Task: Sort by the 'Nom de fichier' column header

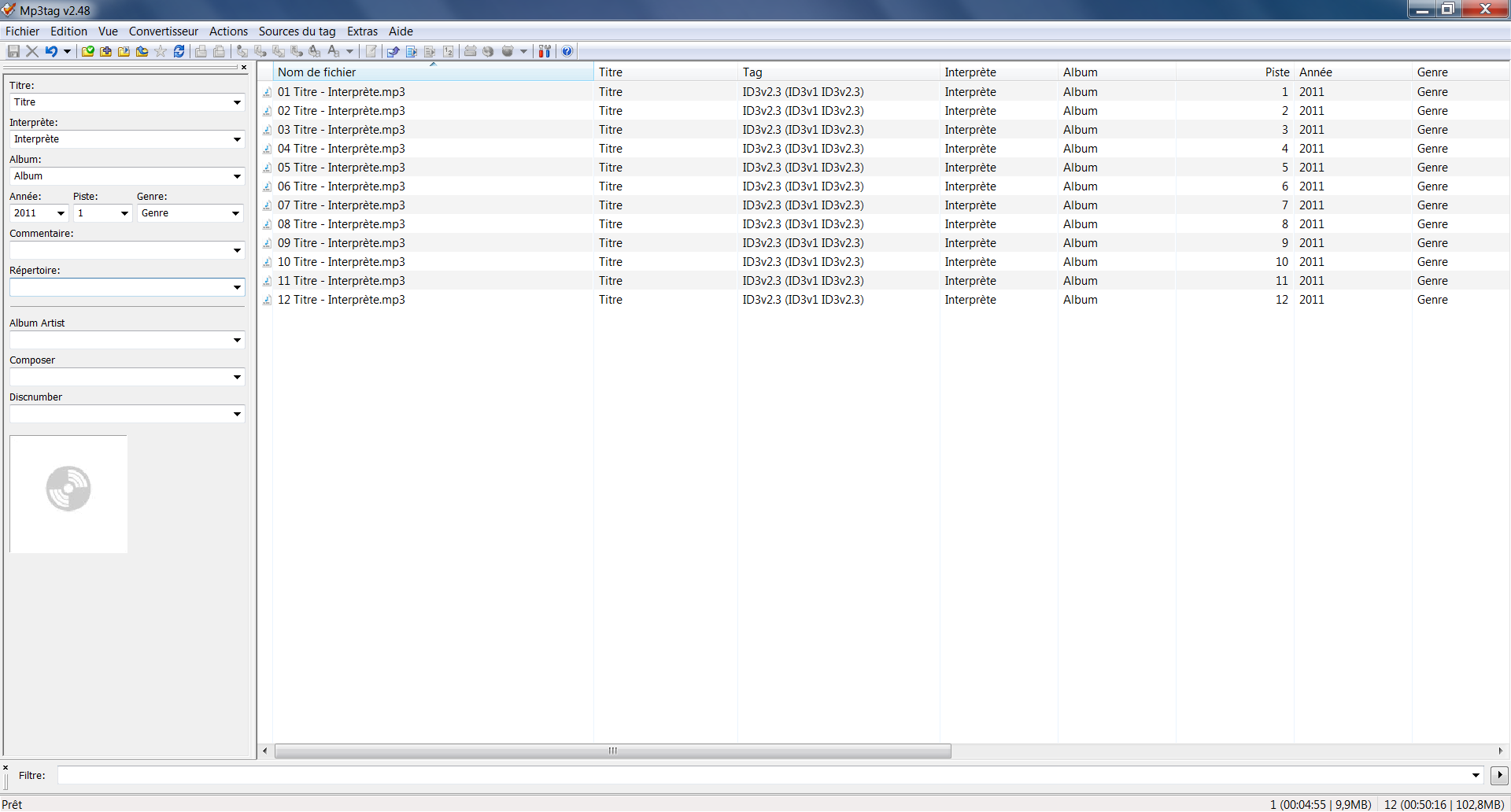Action: [433, 72]
